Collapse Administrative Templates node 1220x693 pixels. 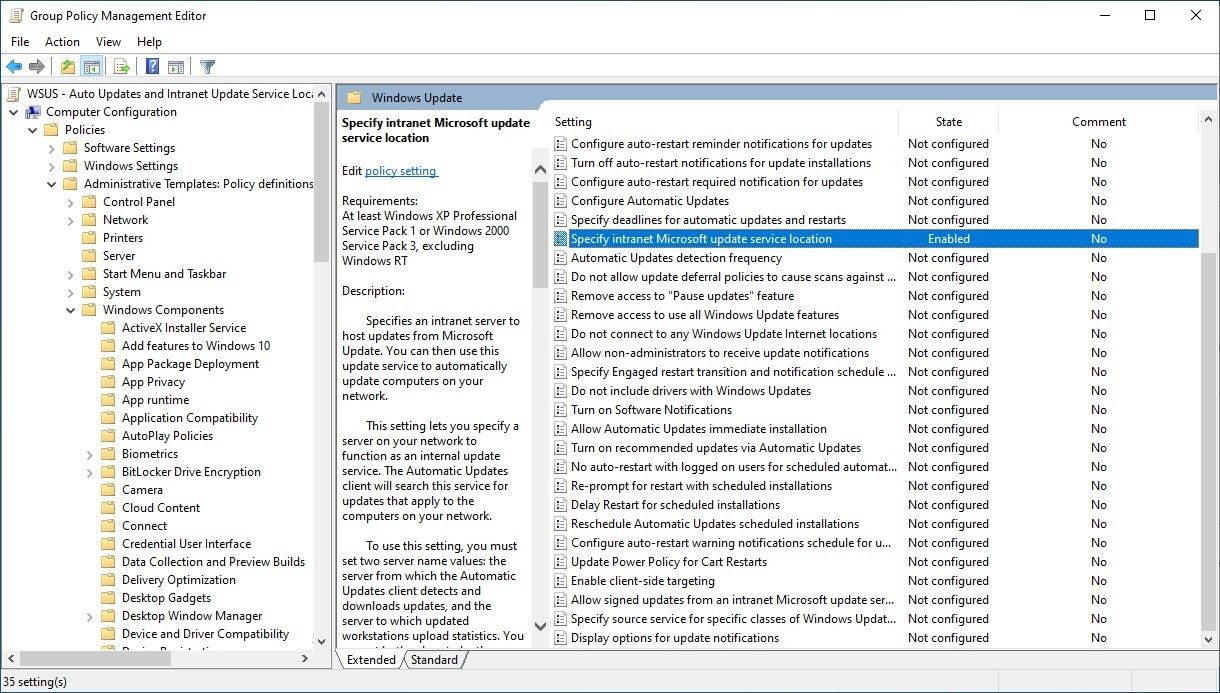click(52, 184)
